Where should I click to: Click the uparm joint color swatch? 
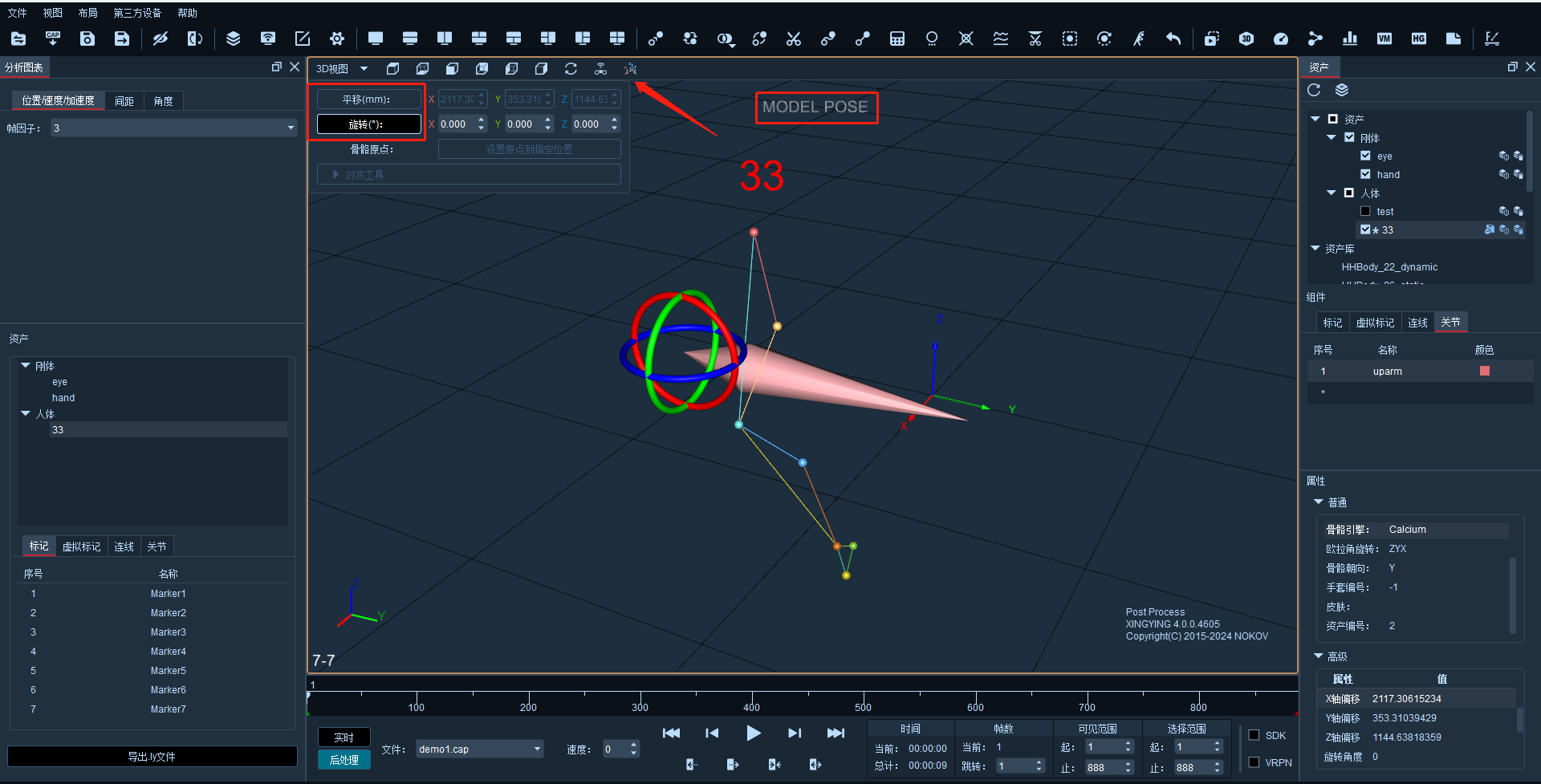tap(1485, 371)
